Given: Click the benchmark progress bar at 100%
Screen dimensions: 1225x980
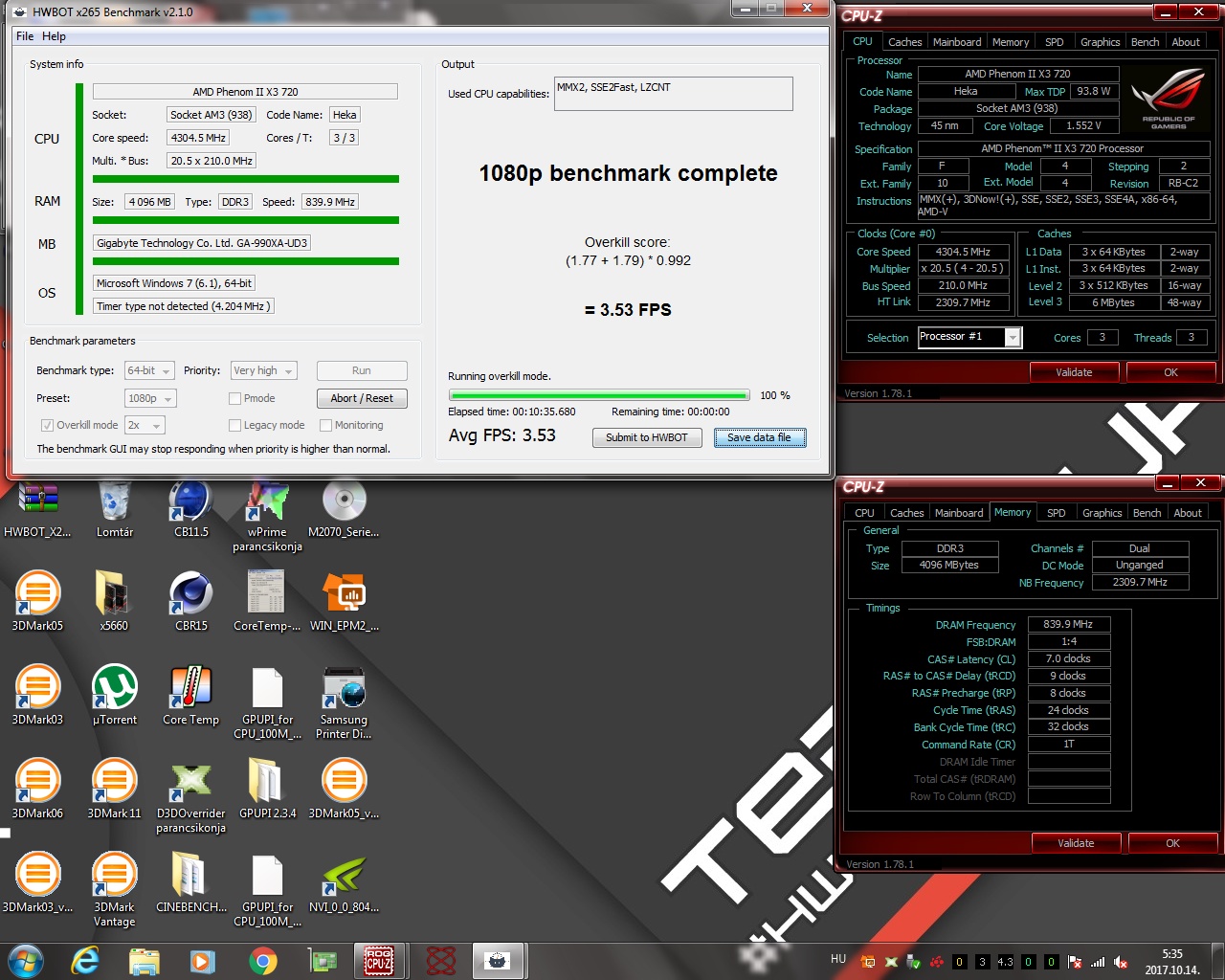Looking at the screenshot, I should [599, 395].
